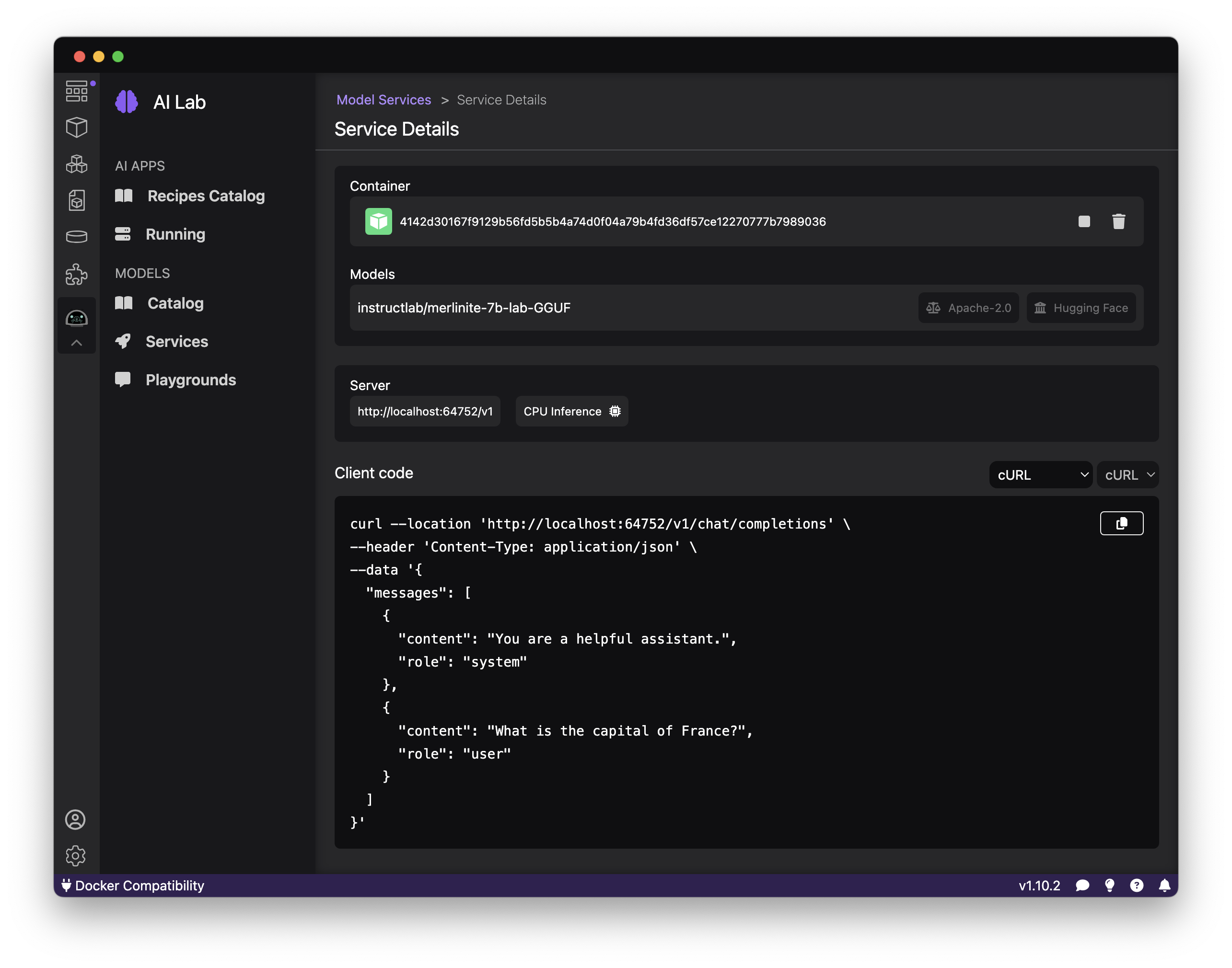
Task: Open the second cURL variant dropdown
Action: click(x=1127, y=475)
